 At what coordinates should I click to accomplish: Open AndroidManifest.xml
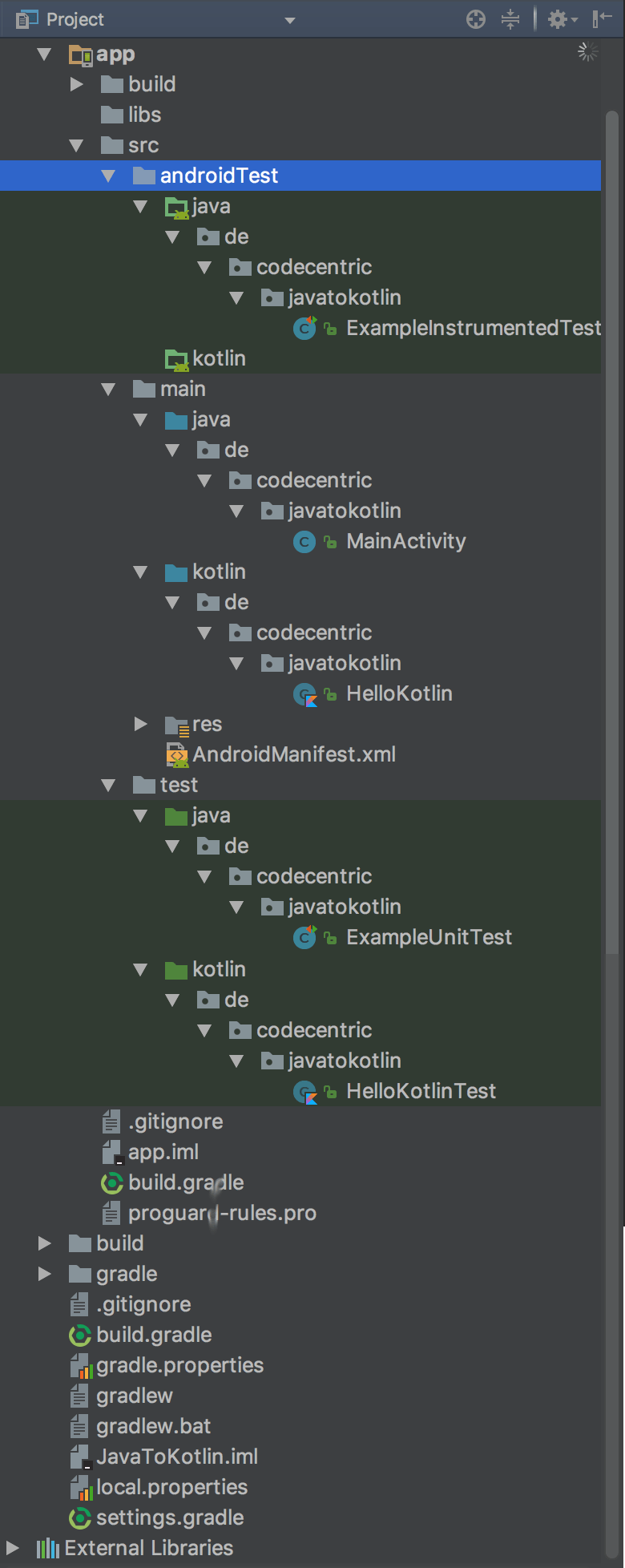(293, 754)
